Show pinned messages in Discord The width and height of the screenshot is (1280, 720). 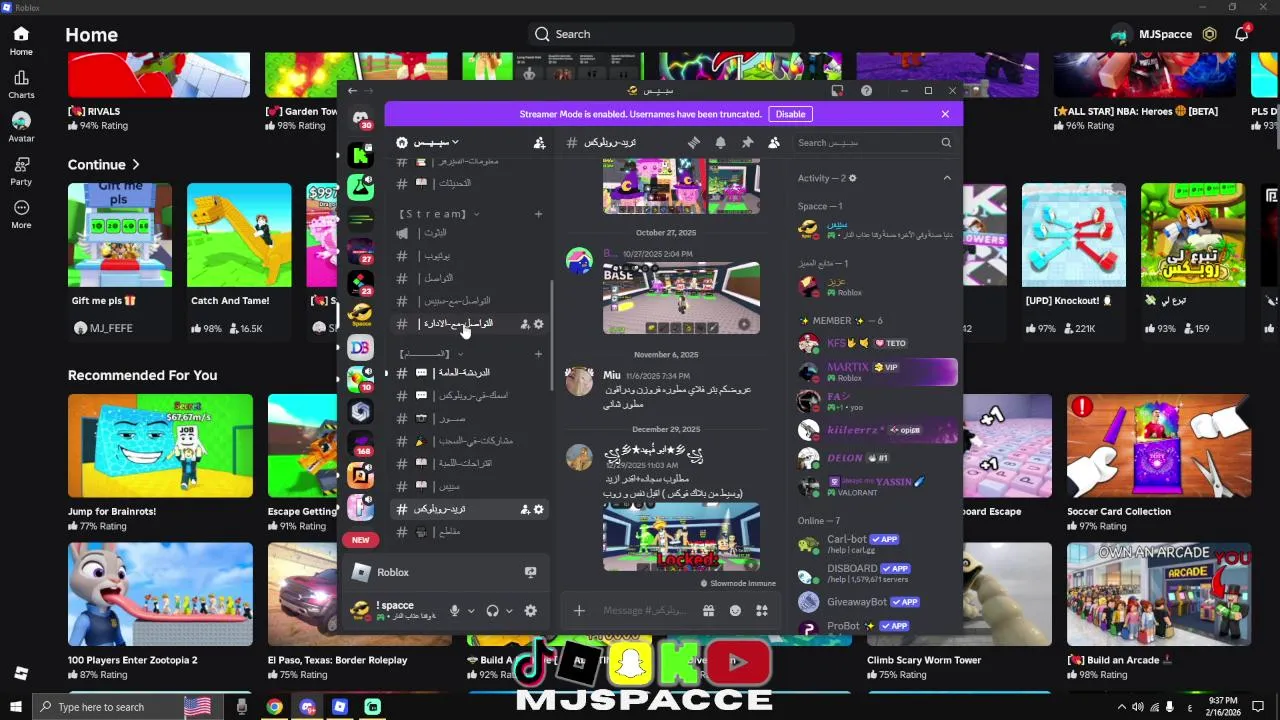click(x=747, y=143)
